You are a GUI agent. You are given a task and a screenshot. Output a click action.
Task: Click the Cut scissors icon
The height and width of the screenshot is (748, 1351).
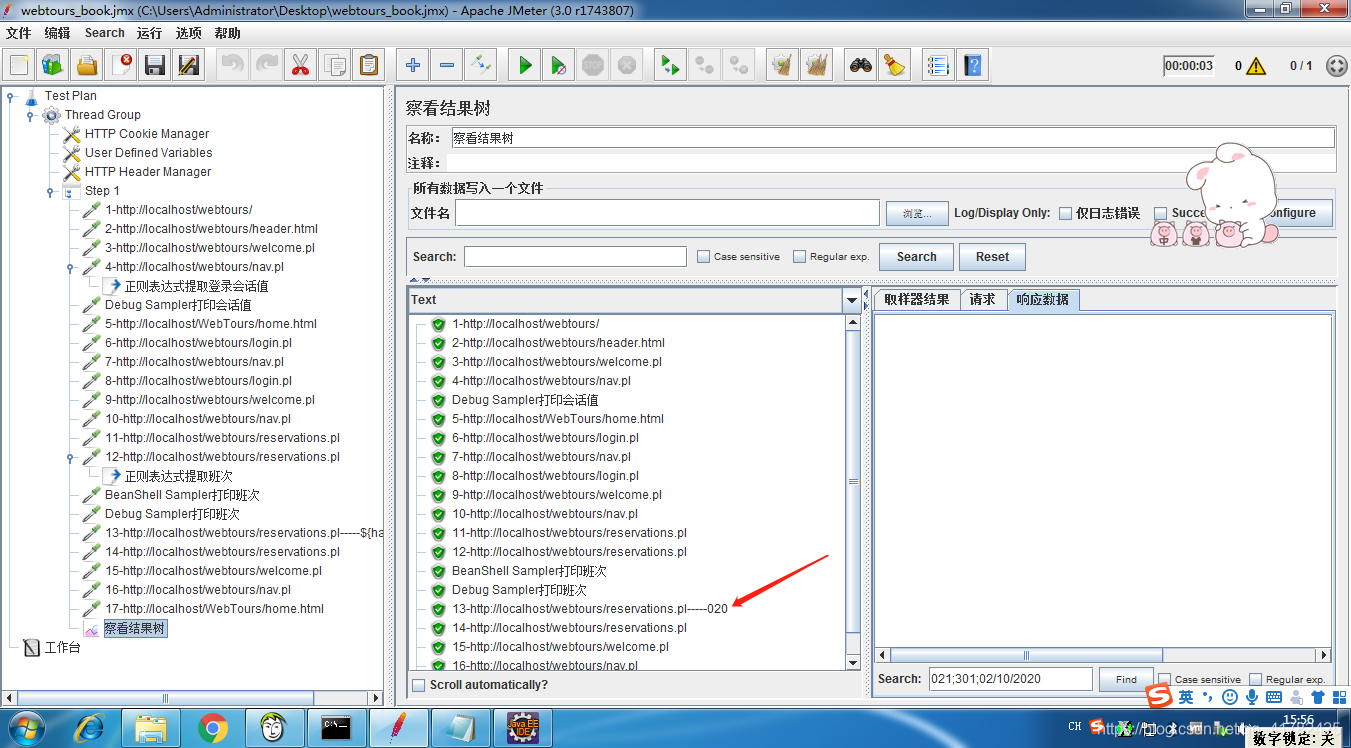click(300, 66)
